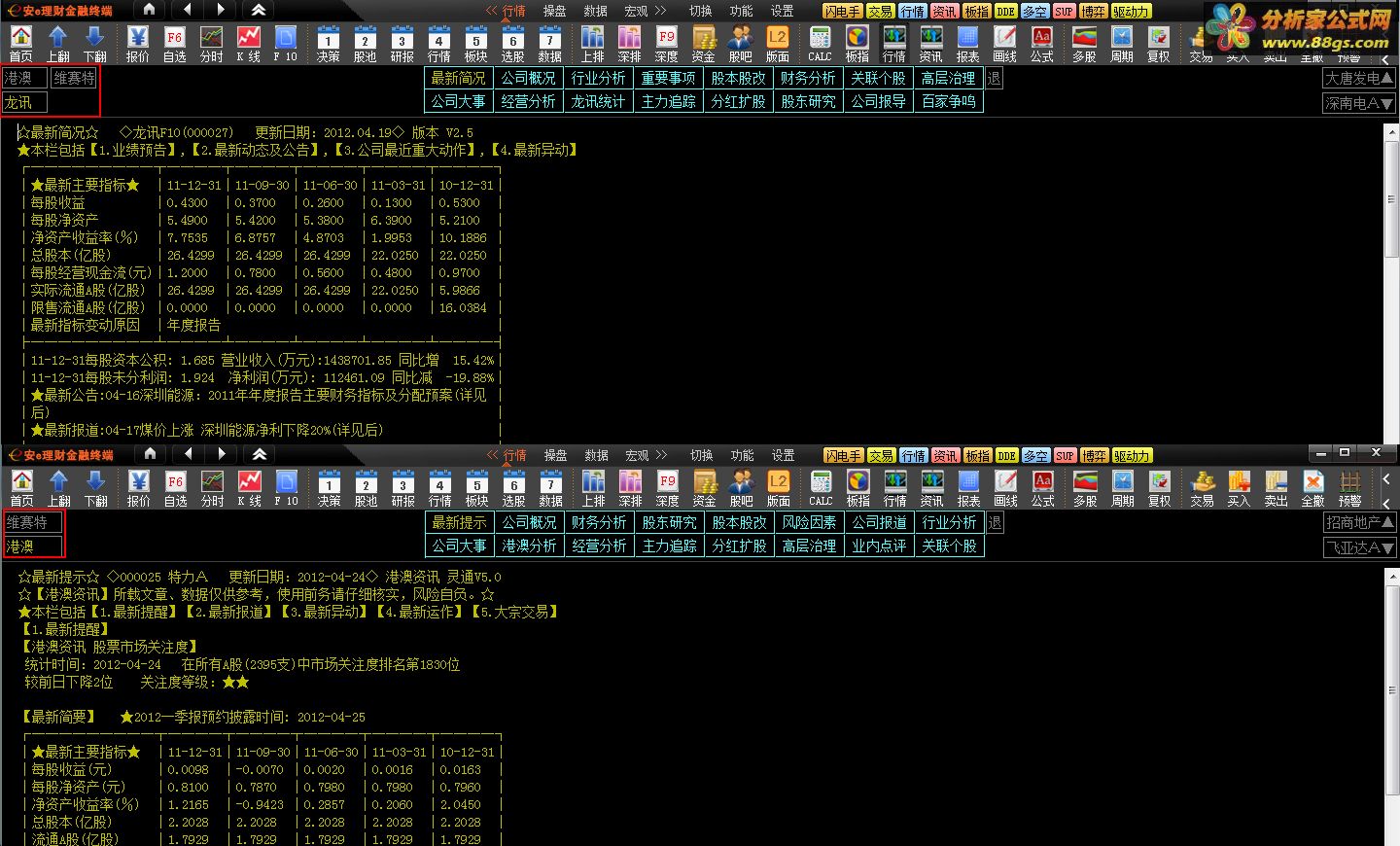
Task: Select 数据 menu in upper window
Action: [x=596, y=11]
